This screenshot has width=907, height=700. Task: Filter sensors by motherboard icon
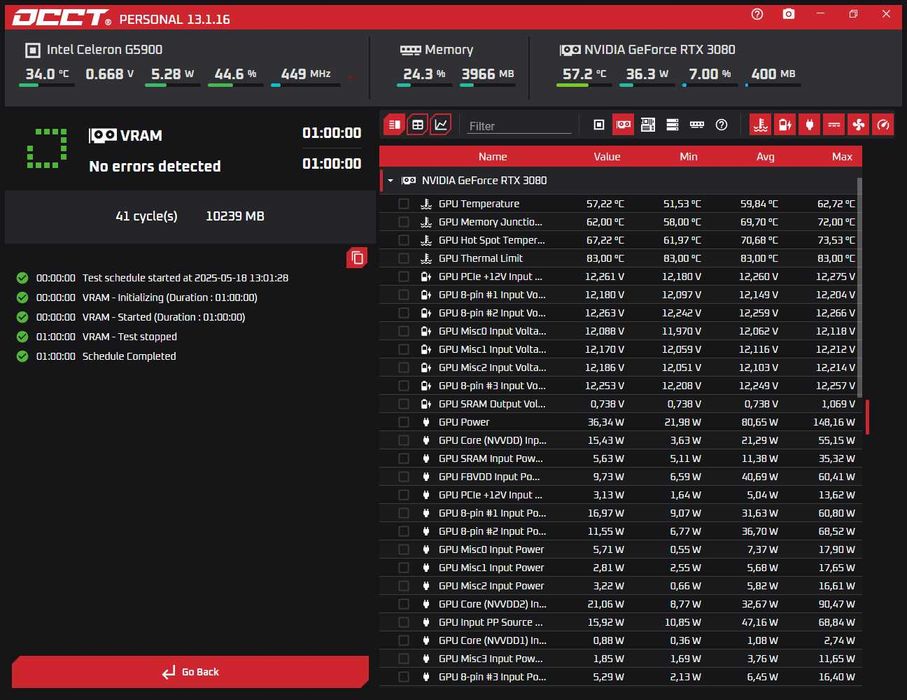[648, 125]
